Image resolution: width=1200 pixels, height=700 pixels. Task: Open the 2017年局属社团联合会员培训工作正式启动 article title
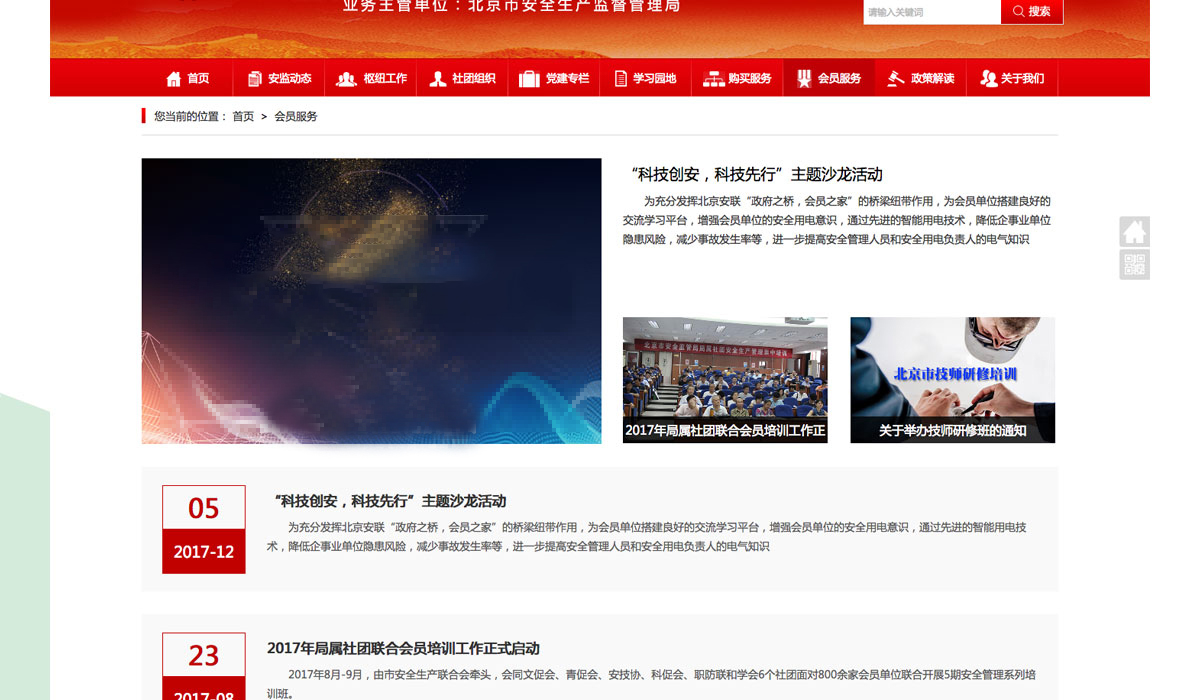[x=403, y=649]
